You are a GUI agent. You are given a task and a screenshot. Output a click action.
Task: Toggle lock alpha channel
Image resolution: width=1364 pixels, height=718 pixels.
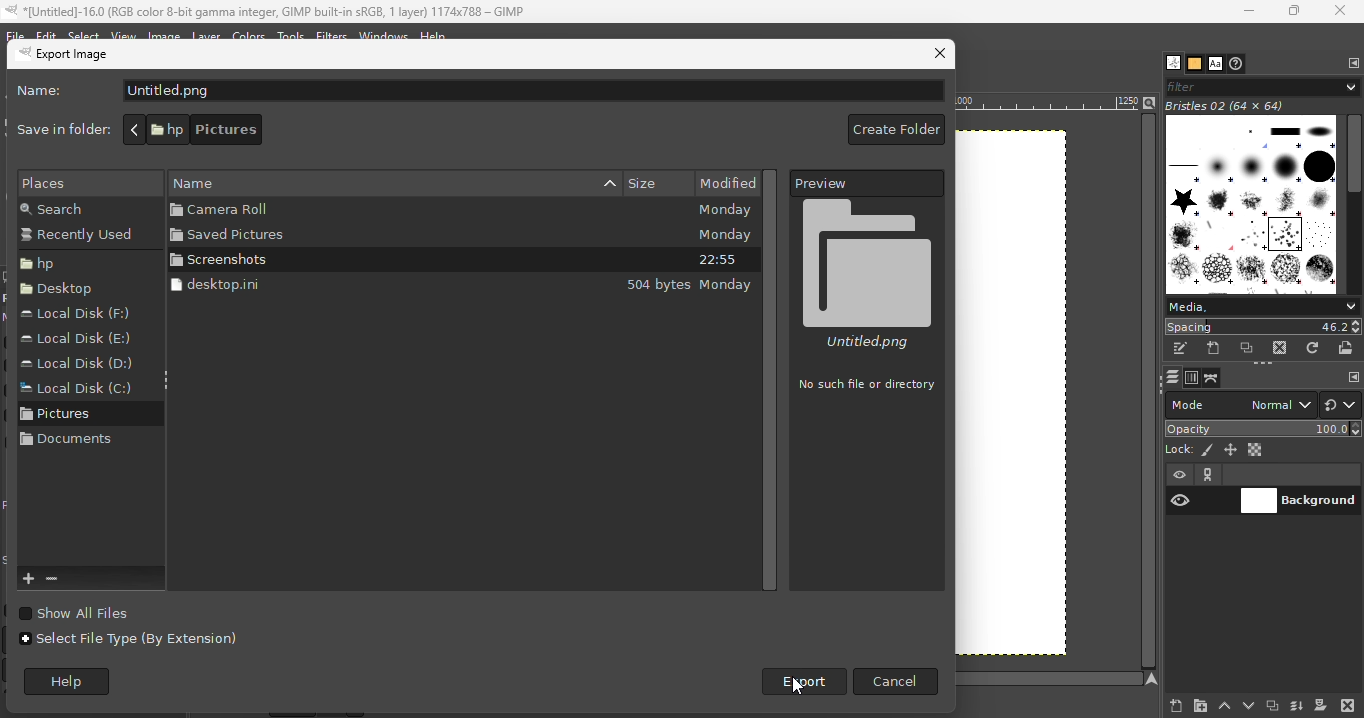(1256, 451)
